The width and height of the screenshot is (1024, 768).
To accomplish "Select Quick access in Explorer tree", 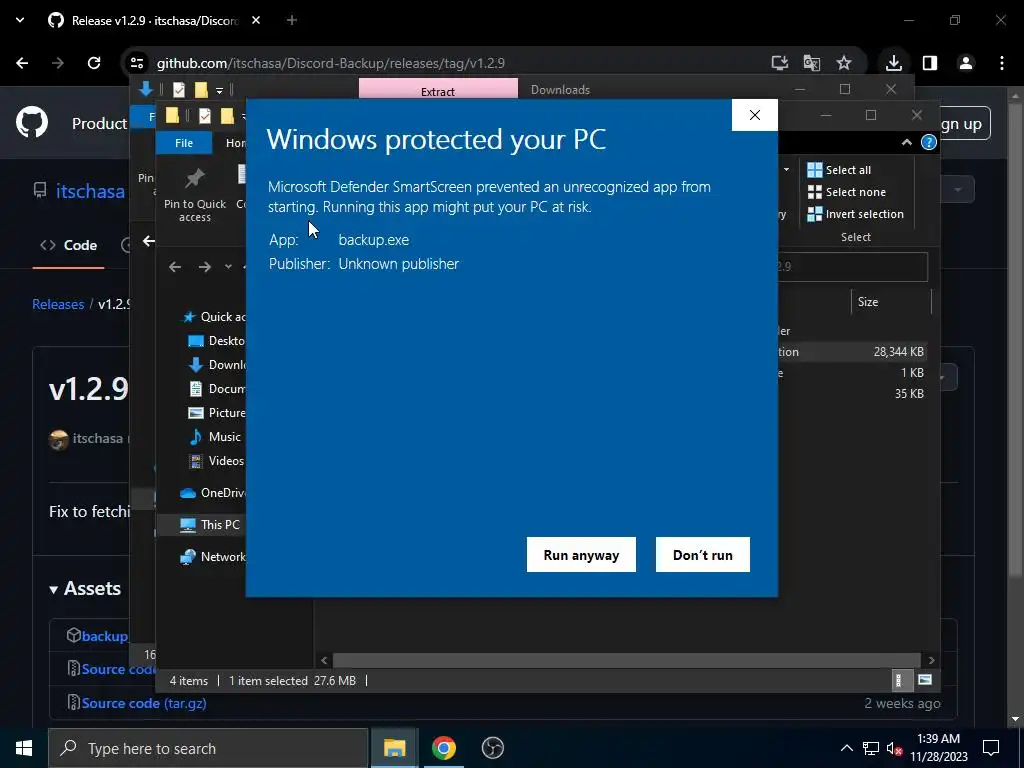I will [213, 317].
